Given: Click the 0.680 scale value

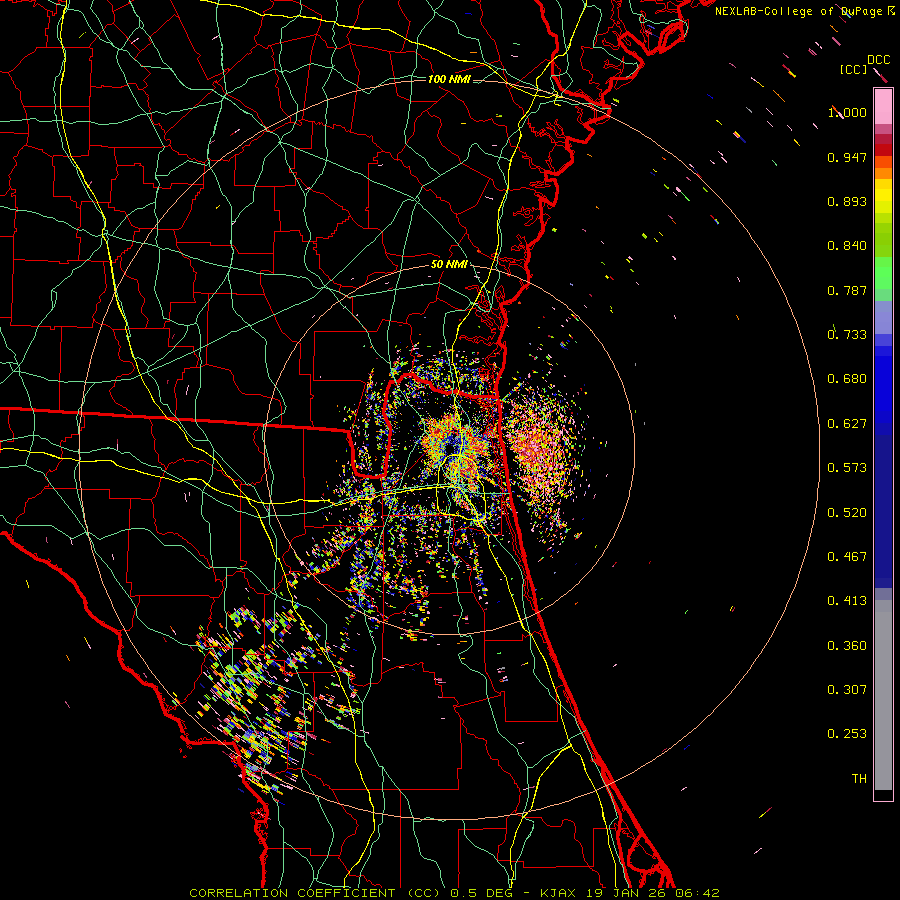Looking at the screenshot, I should pyautogui.click(x=847, y=379).
